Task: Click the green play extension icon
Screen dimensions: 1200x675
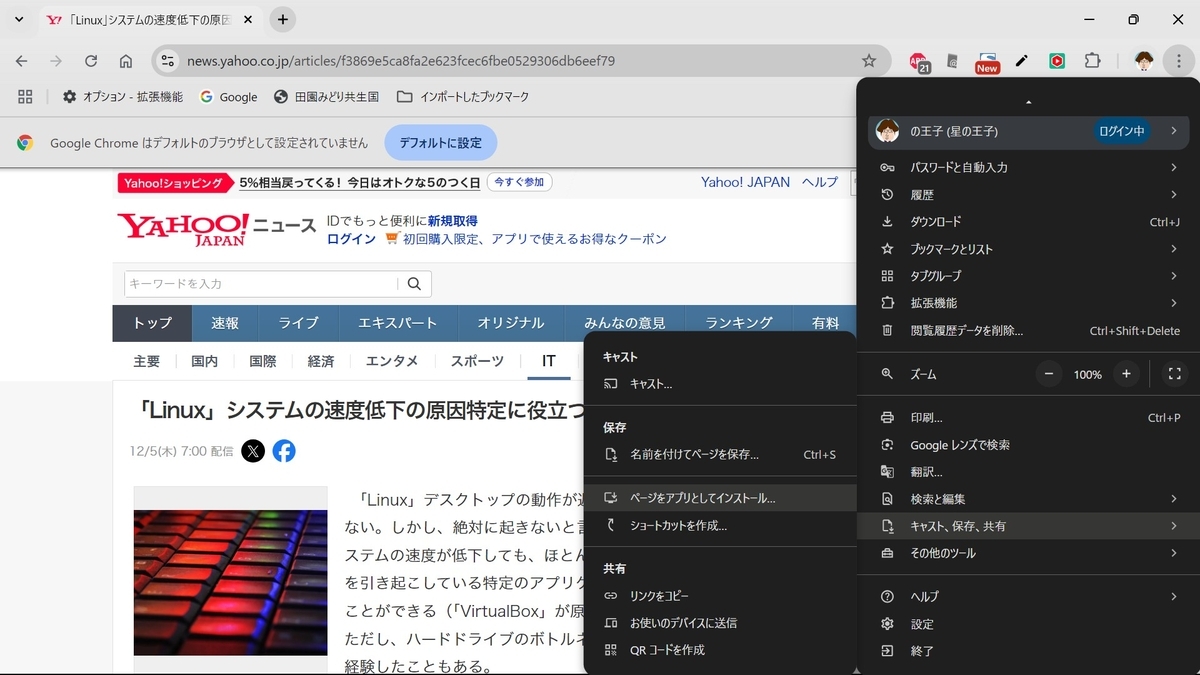Action: 1057,61
